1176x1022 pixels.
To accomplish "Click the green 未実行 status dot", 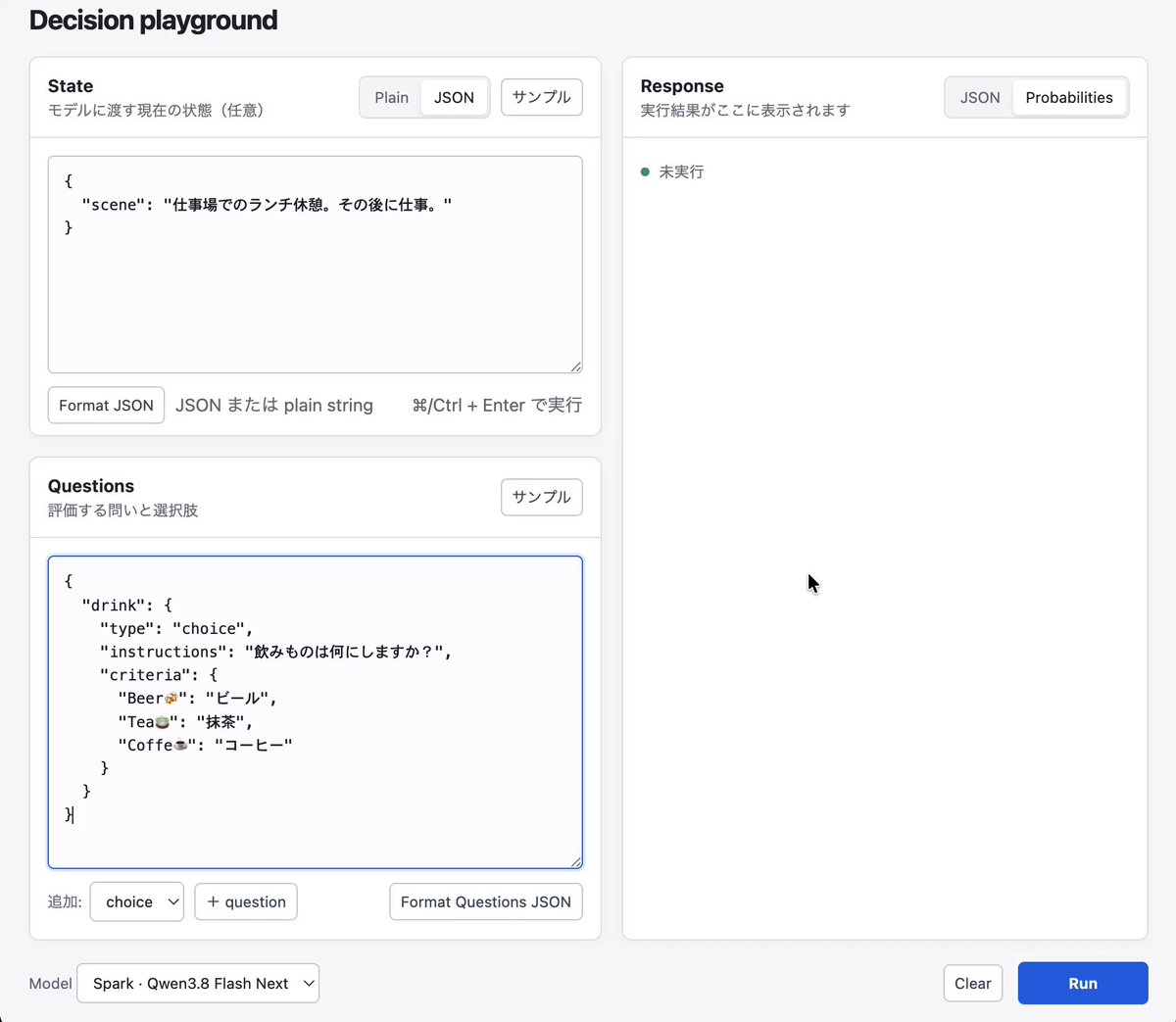I will tap(645, 171).
